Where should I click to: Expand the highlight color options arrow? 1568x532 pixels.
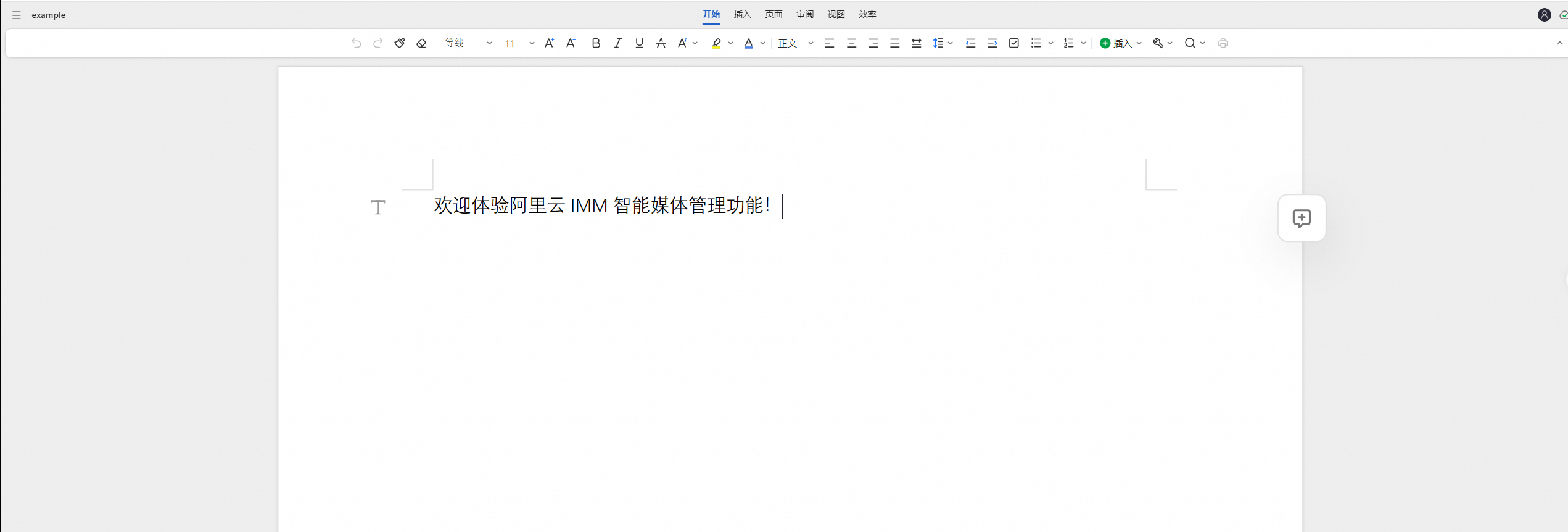(x=730, y=43)
